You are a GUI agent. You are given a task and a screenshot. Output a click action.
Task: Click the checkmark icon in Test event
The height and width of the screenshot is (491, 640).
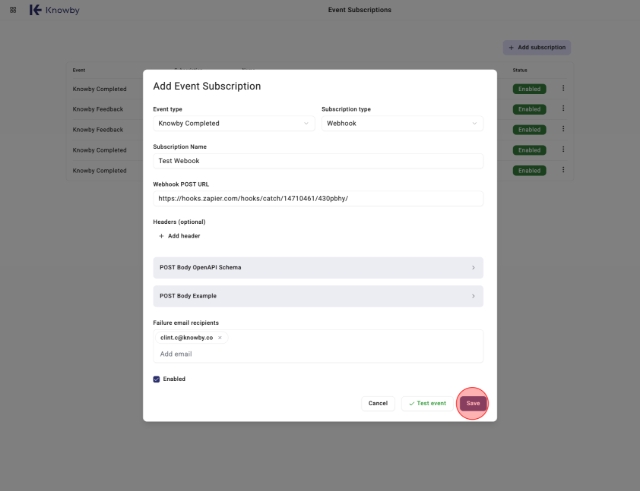(x=411, y=403)
